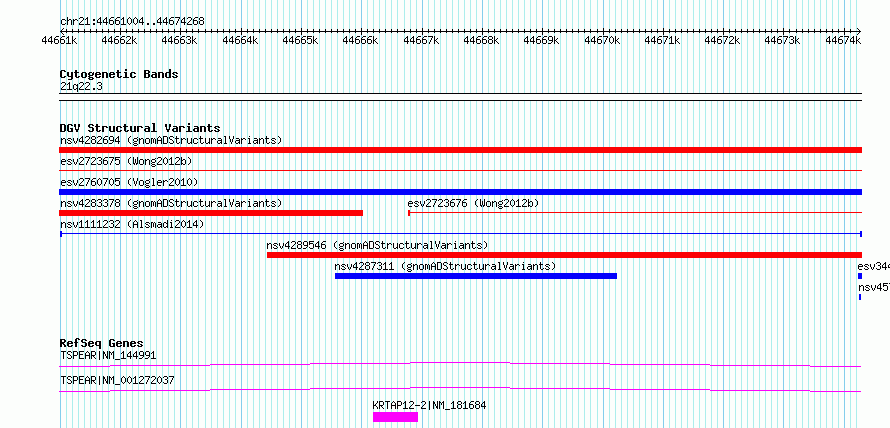Open variant label esv2723675 (Wong2012b)

[x=126, y=161]
